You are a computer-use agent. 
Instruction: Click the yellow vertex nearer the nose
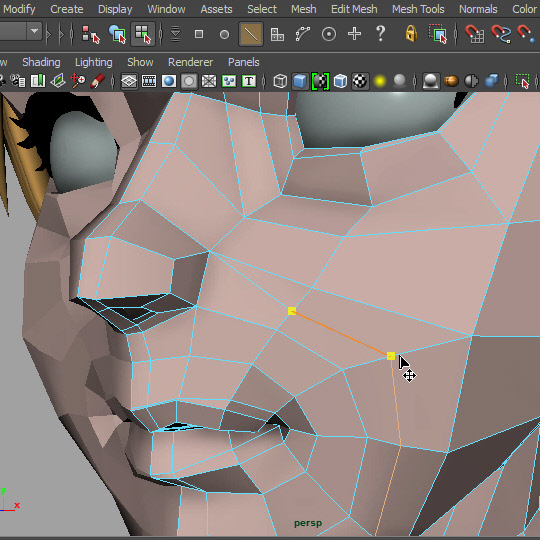pyautogui.click(x=292, y=311)
